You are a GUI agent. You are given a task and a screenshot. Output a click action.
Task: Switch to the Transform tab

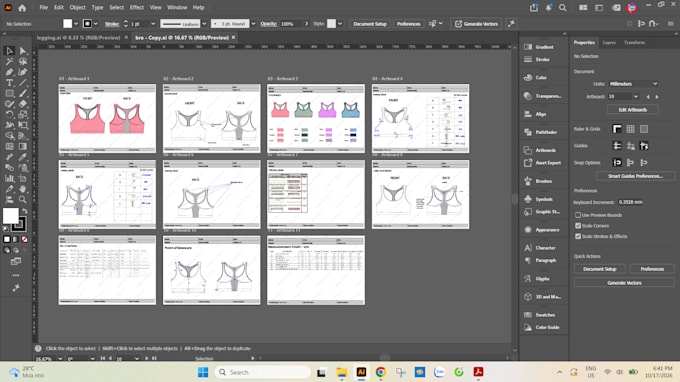(x=634, y=42)
